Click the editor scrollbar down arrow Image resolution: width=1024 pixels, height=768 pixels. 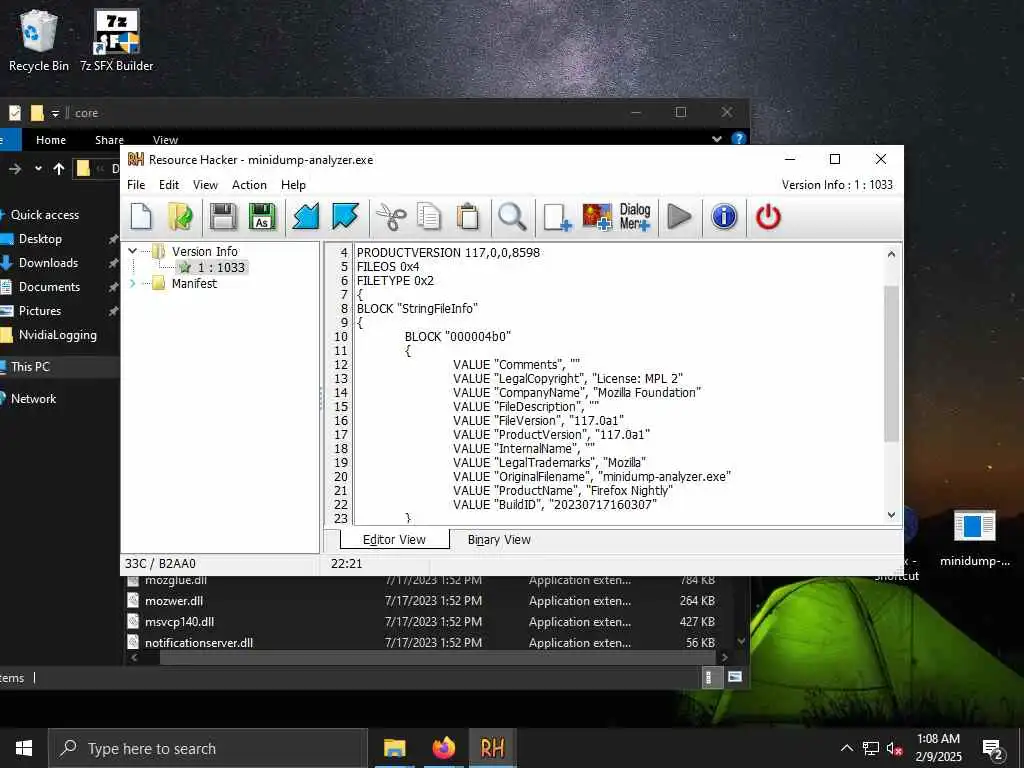pos(891,515)
